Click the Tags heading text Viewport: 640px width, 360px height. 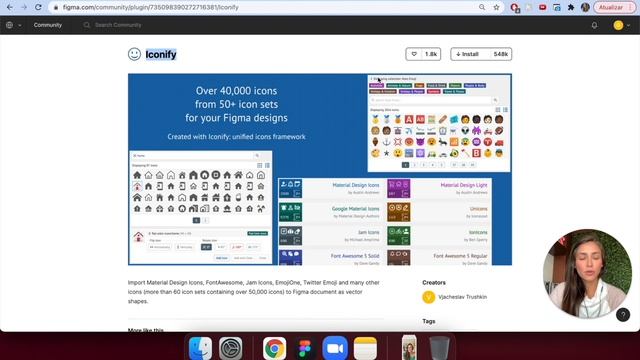click(429, 321)
